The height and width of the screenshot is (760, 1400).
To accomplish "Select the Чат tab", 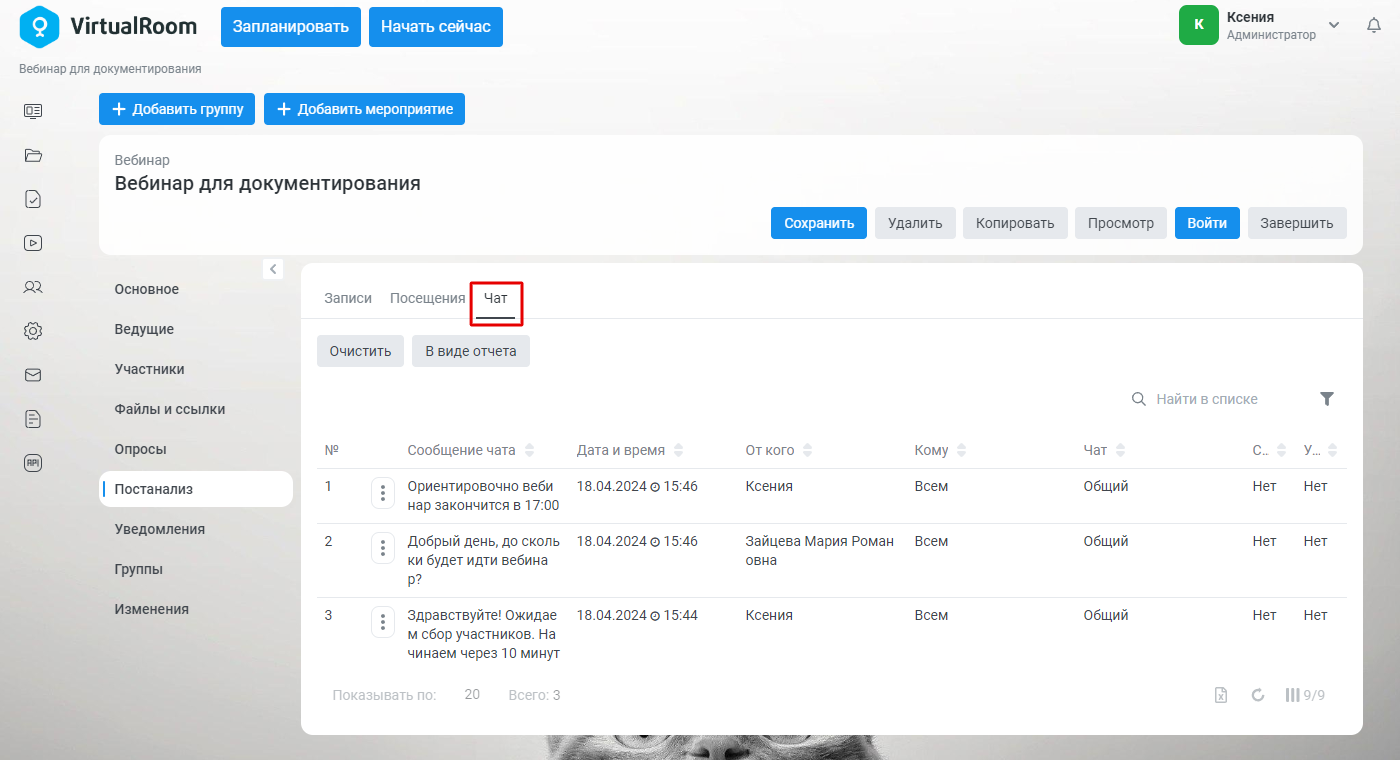I will pos(496,298).
